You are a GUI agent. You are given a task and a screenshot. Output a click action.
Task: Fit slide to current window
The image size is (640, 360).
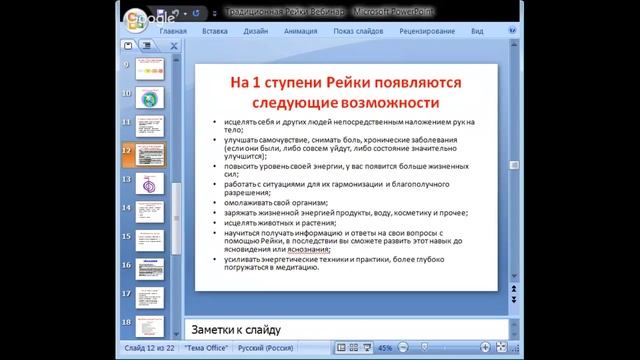click(x=501, y=347)
